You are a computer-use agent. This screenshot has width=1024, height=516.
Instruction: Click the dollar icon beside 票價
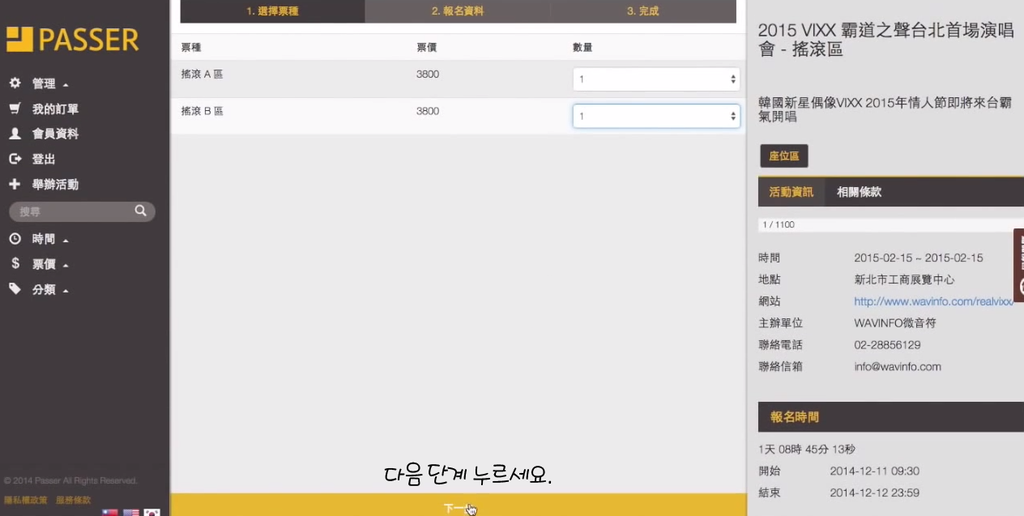[15, 264]
